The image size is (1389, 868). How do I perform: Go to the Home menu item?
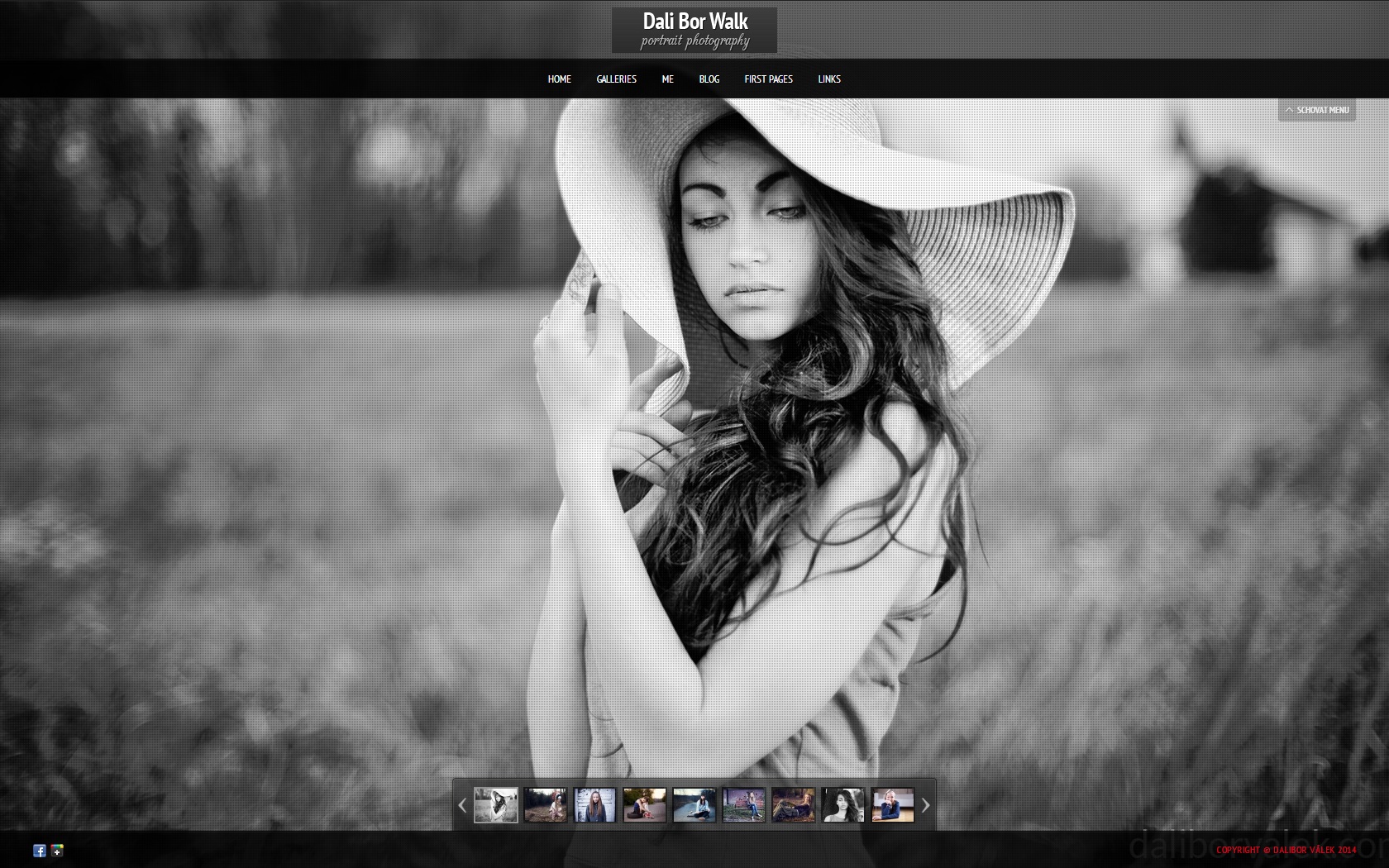coord(559,79)
